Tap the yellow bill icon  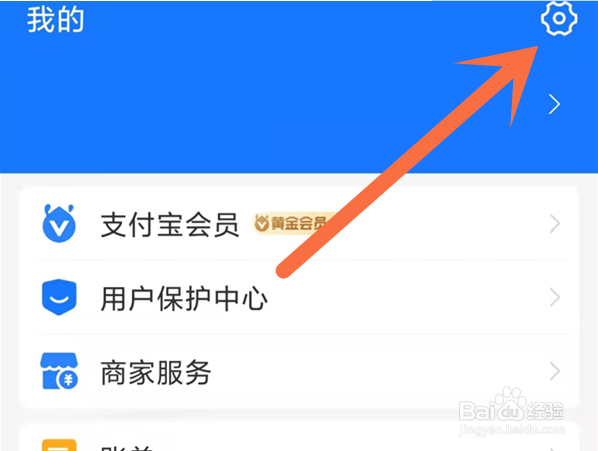(x=59, y=445)
